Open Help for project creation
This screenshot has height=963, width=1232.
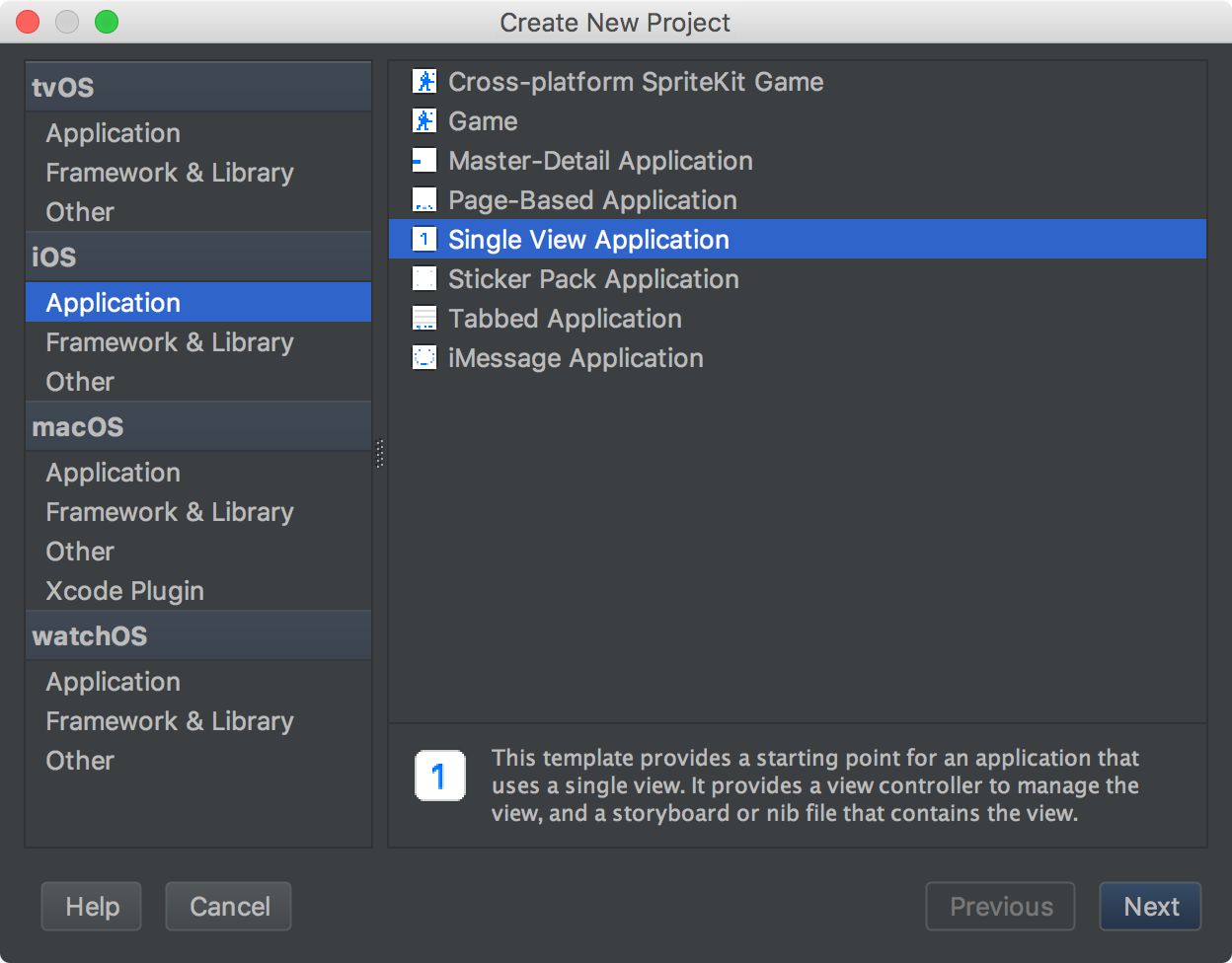click(92, 907)
